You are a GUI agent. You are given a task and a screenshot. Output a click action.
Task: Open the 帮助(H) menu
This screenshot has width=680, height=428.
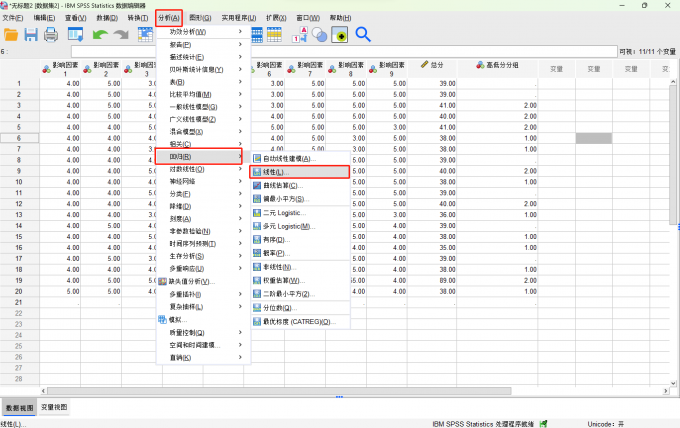coord(340,18)
